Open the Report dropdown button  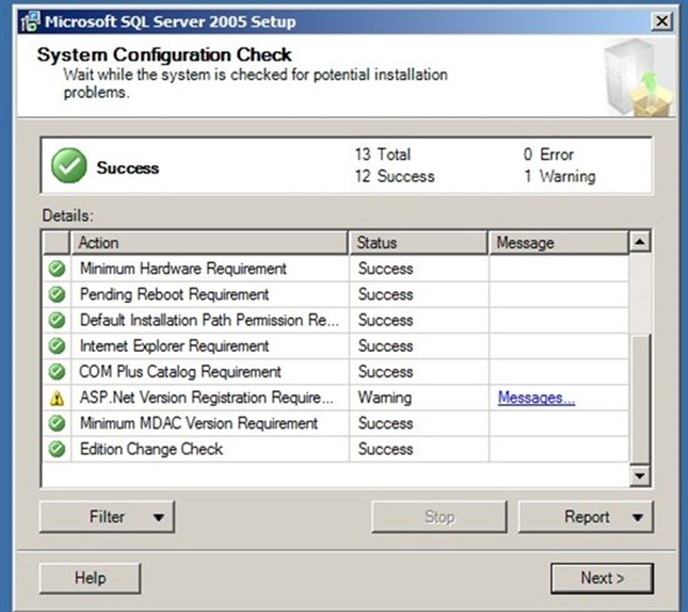[x=586, y=517]
